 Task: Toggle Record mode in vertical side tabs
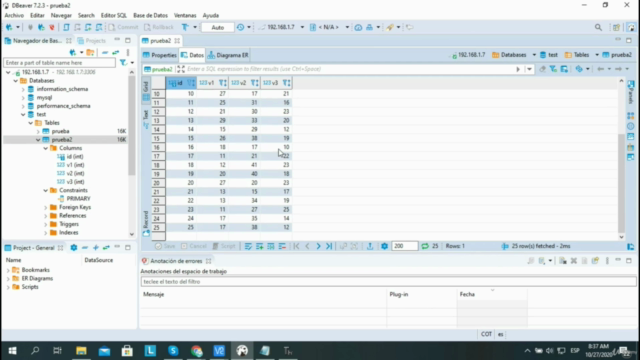pyautogui.click(x=146, y=223)
